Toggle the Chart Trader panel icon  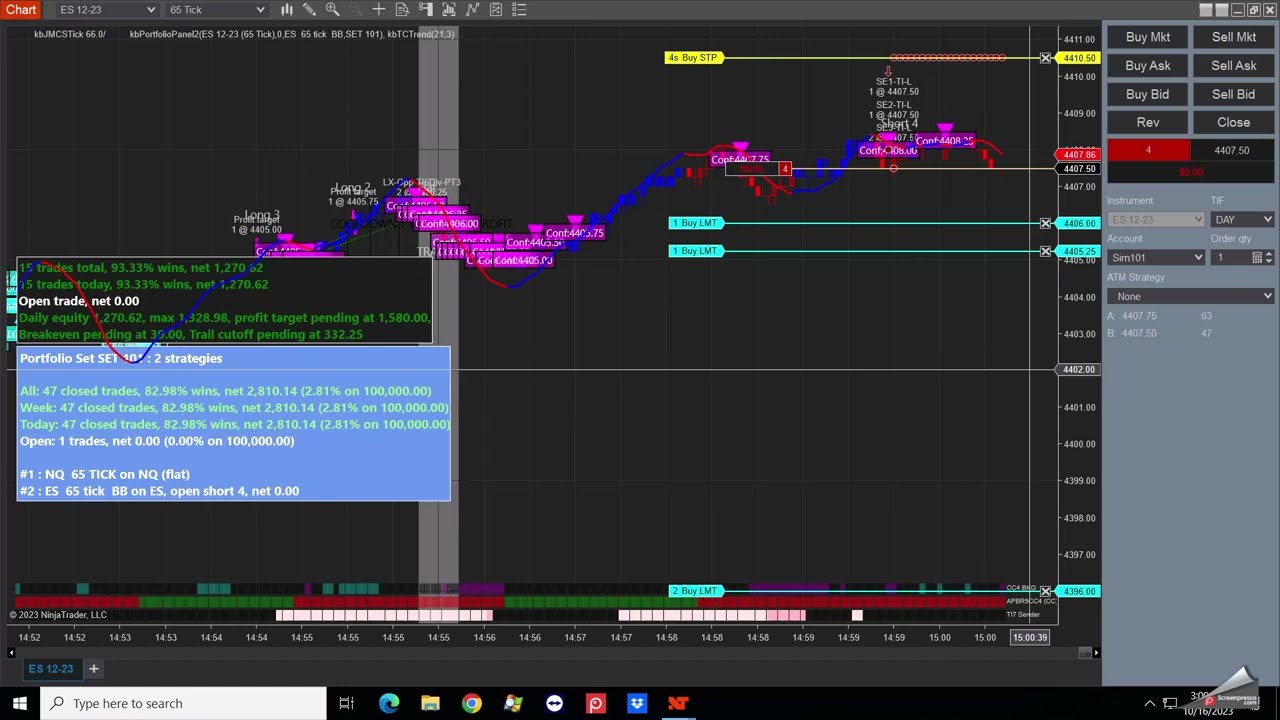(x=426, y=9)
